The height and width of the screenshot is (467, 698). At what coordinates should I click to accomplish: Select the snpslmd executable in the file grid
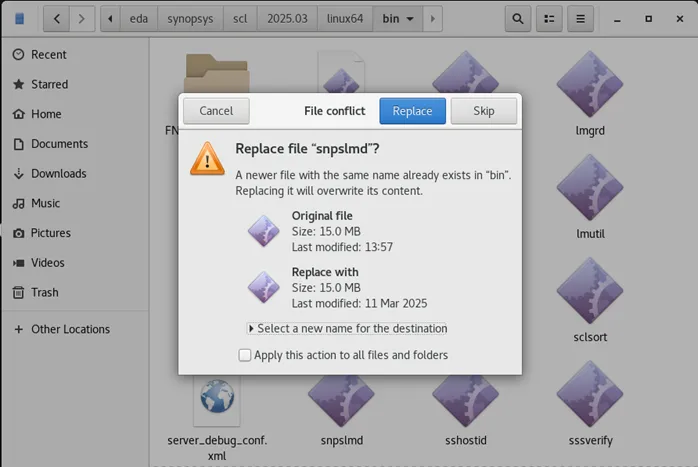(x=341, y=401)
